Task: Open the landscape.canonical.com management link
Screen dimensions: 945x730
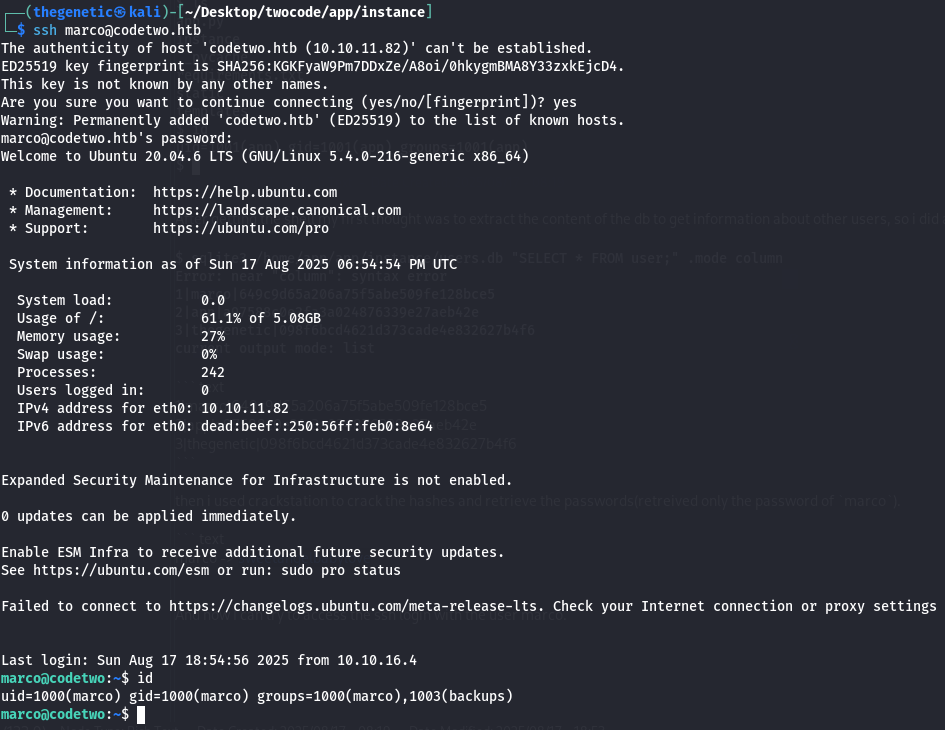Action: tap(277, 210)
